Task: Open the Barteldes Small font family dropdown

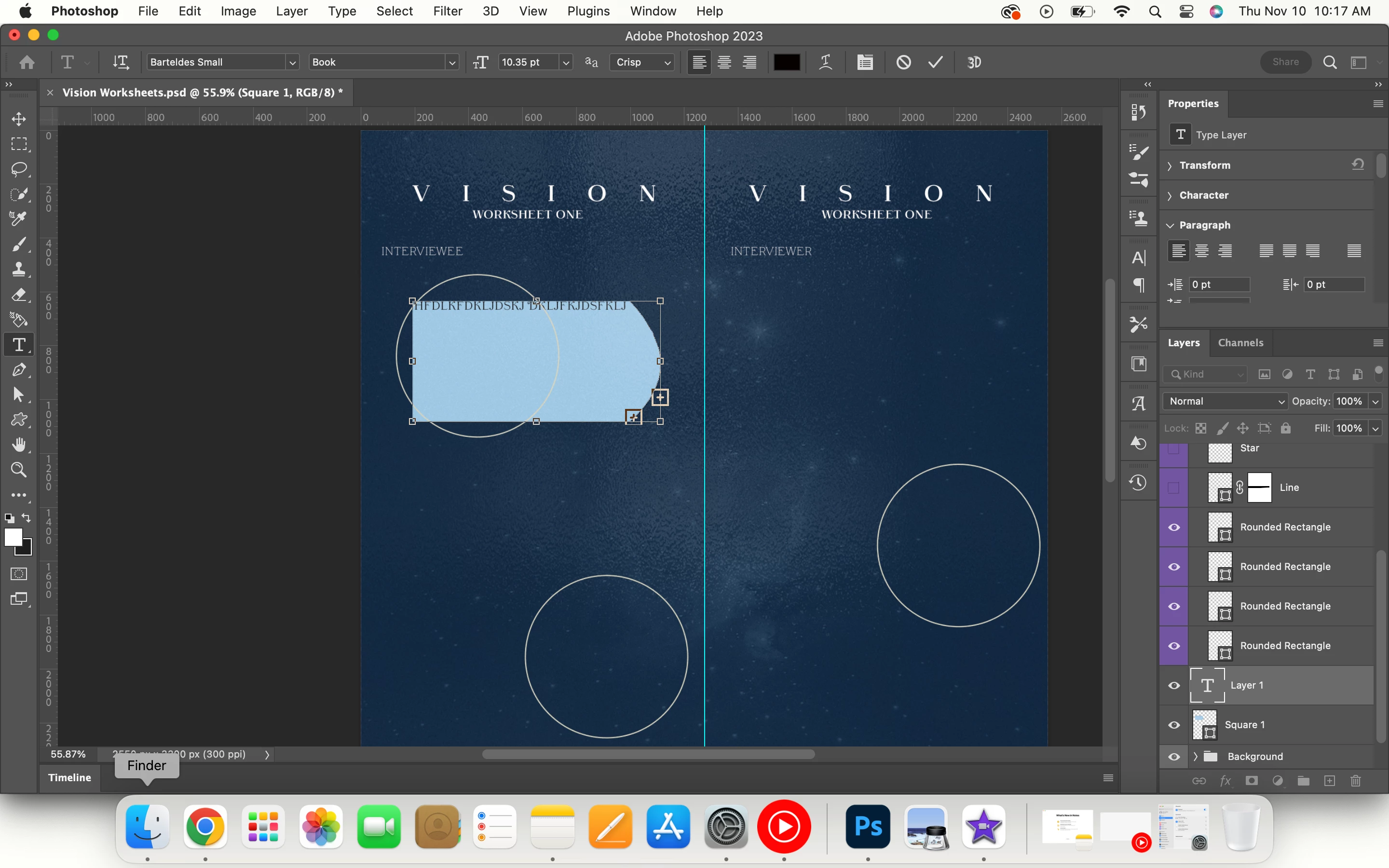Action: coord(292,62)
